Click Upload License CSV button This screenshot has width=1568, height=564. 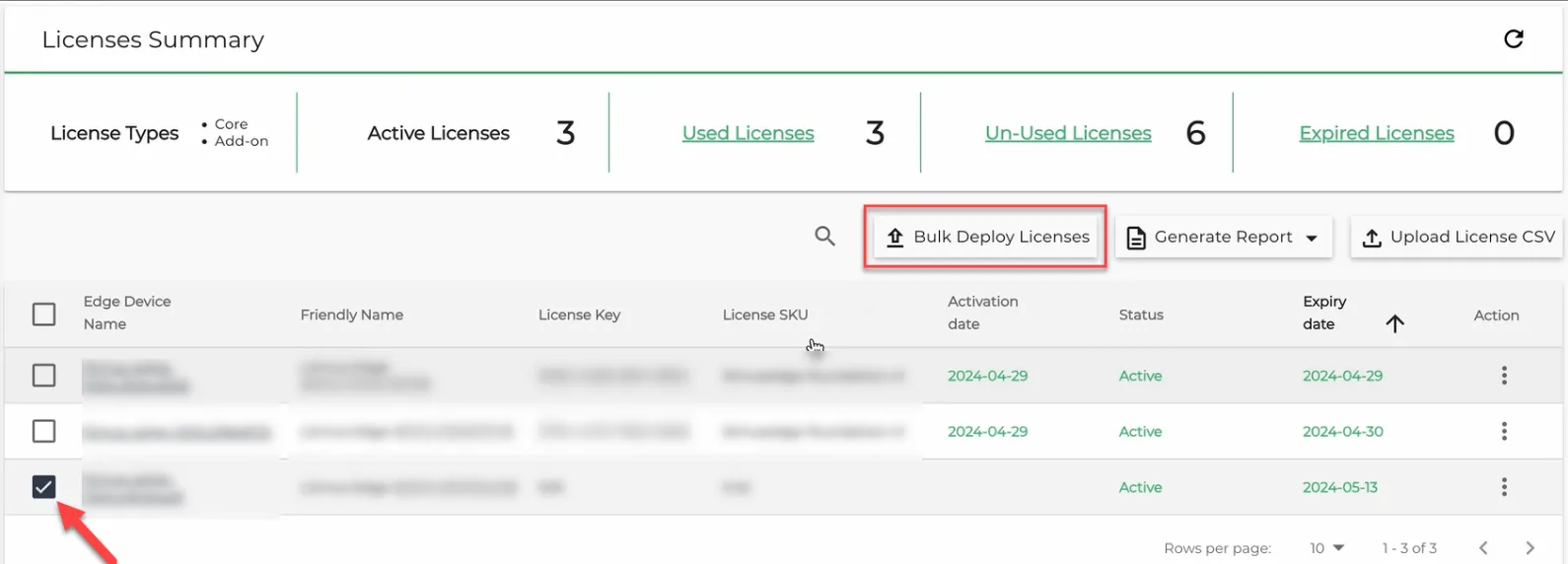click(x=1457, y=238)
